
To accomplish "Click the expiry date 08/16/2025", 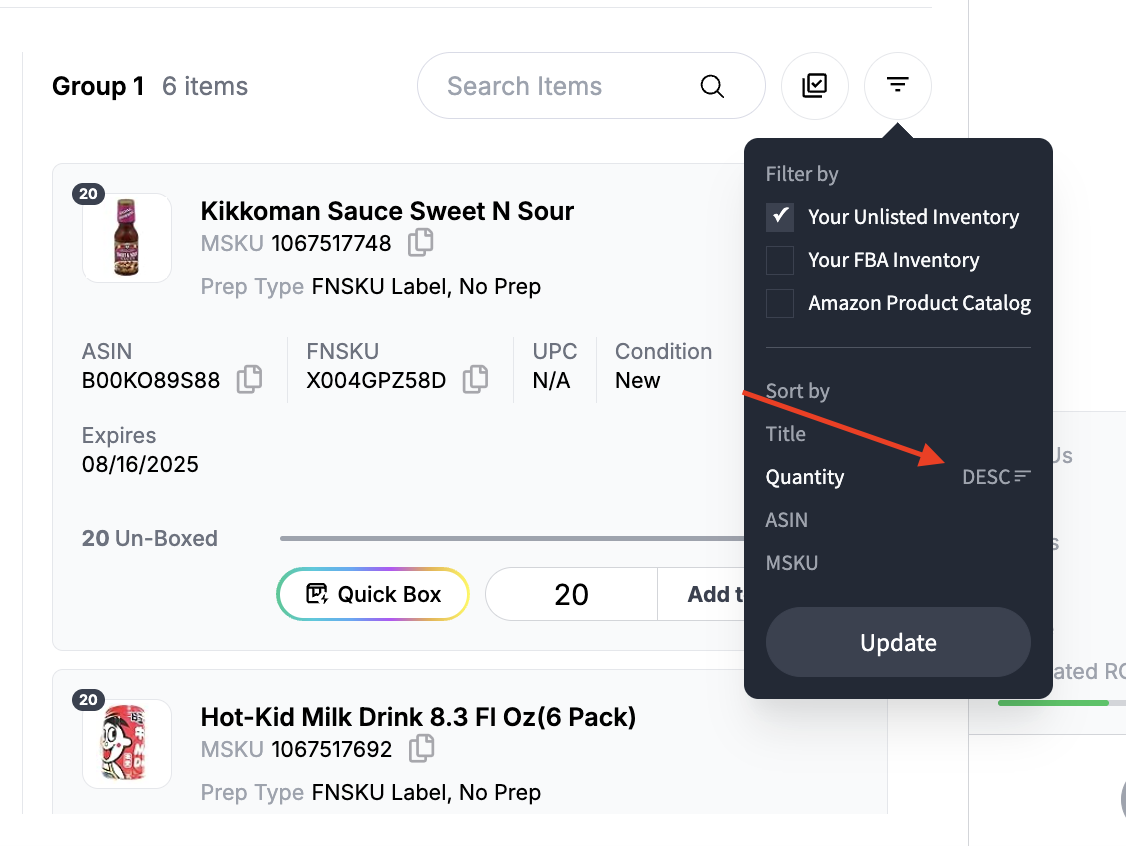I will (x=140, y=464).
